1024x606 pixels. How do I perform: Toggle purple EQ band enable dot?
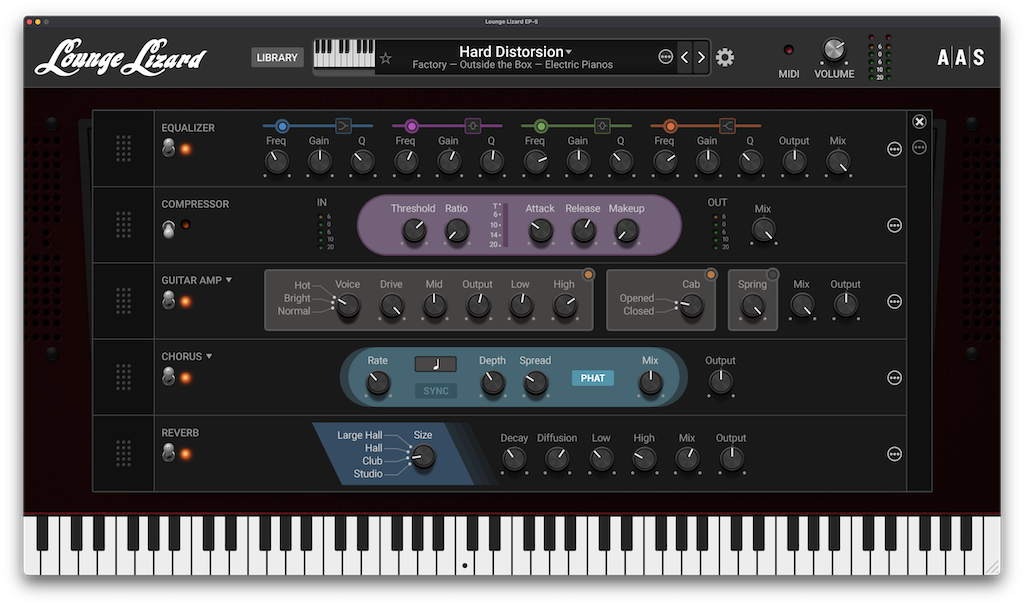pos(411,126)
